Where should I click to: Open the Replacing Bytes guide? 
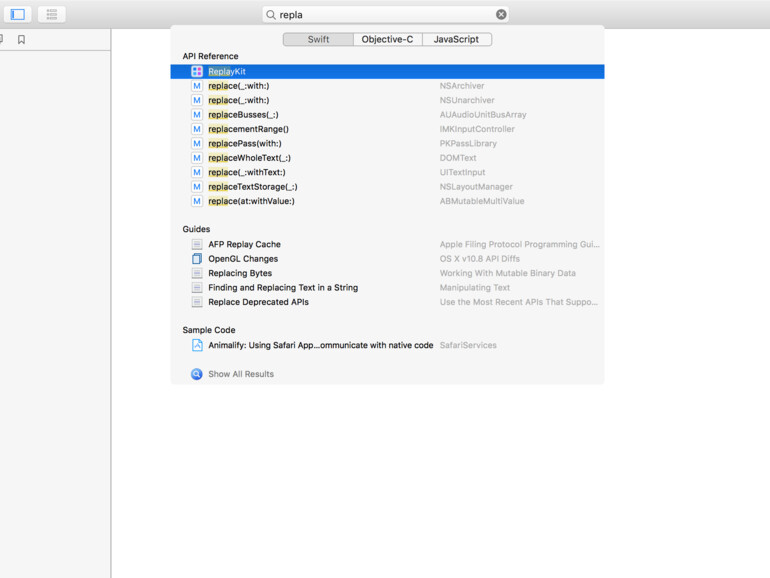(x=387, y=273)
